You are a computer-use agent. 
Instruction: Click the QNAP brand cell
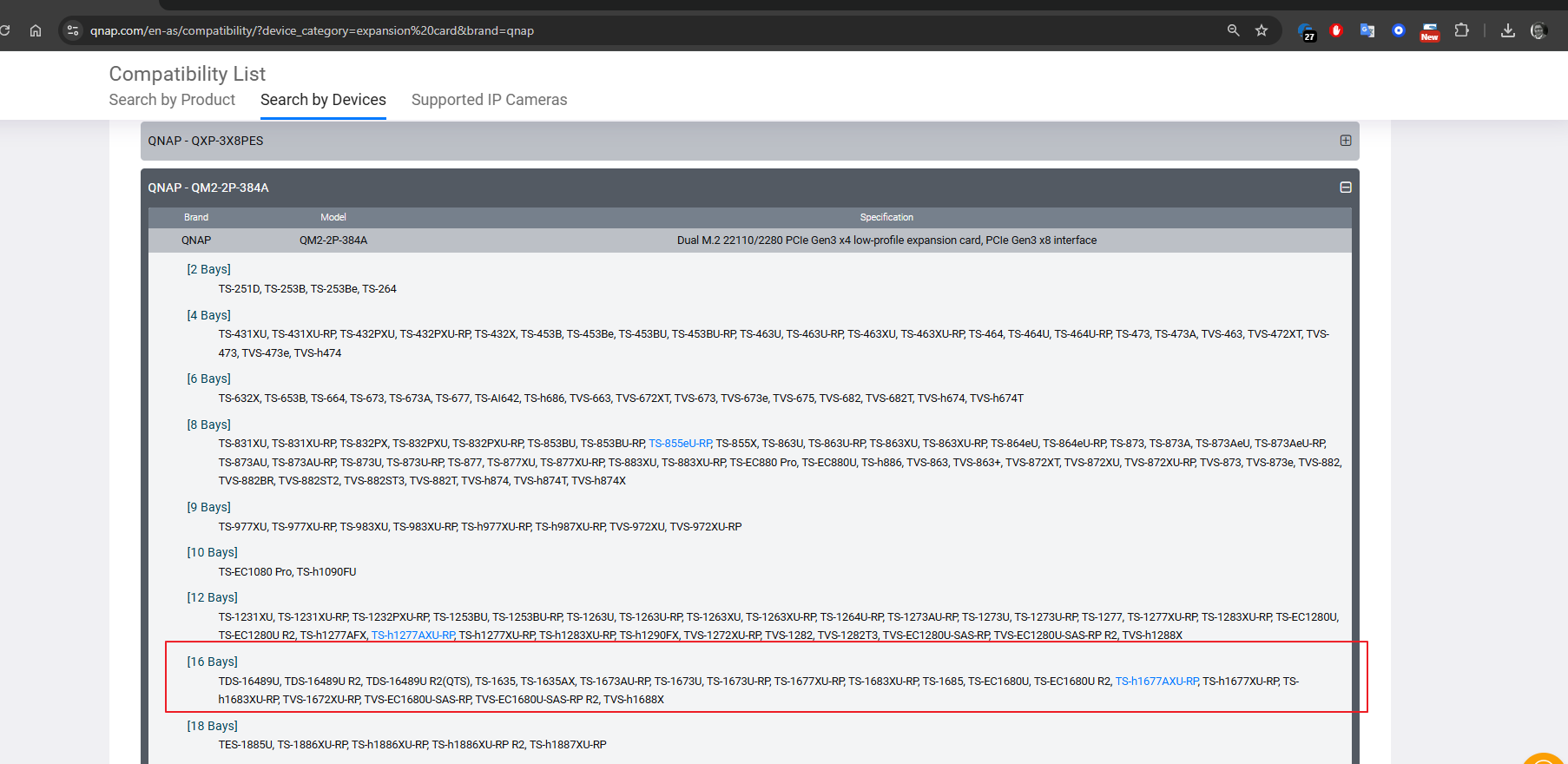click(x=196, y=240)
